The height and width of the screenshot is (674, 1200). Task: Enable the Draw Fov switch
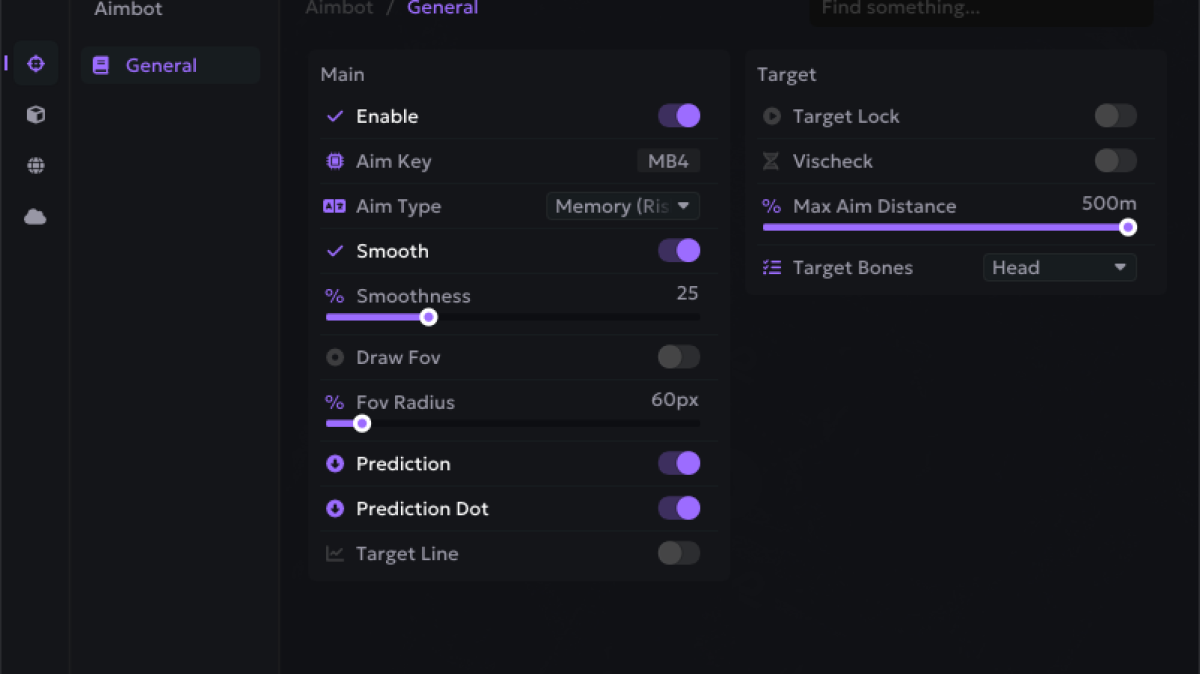pyautogui.click(x=679, y=357)
